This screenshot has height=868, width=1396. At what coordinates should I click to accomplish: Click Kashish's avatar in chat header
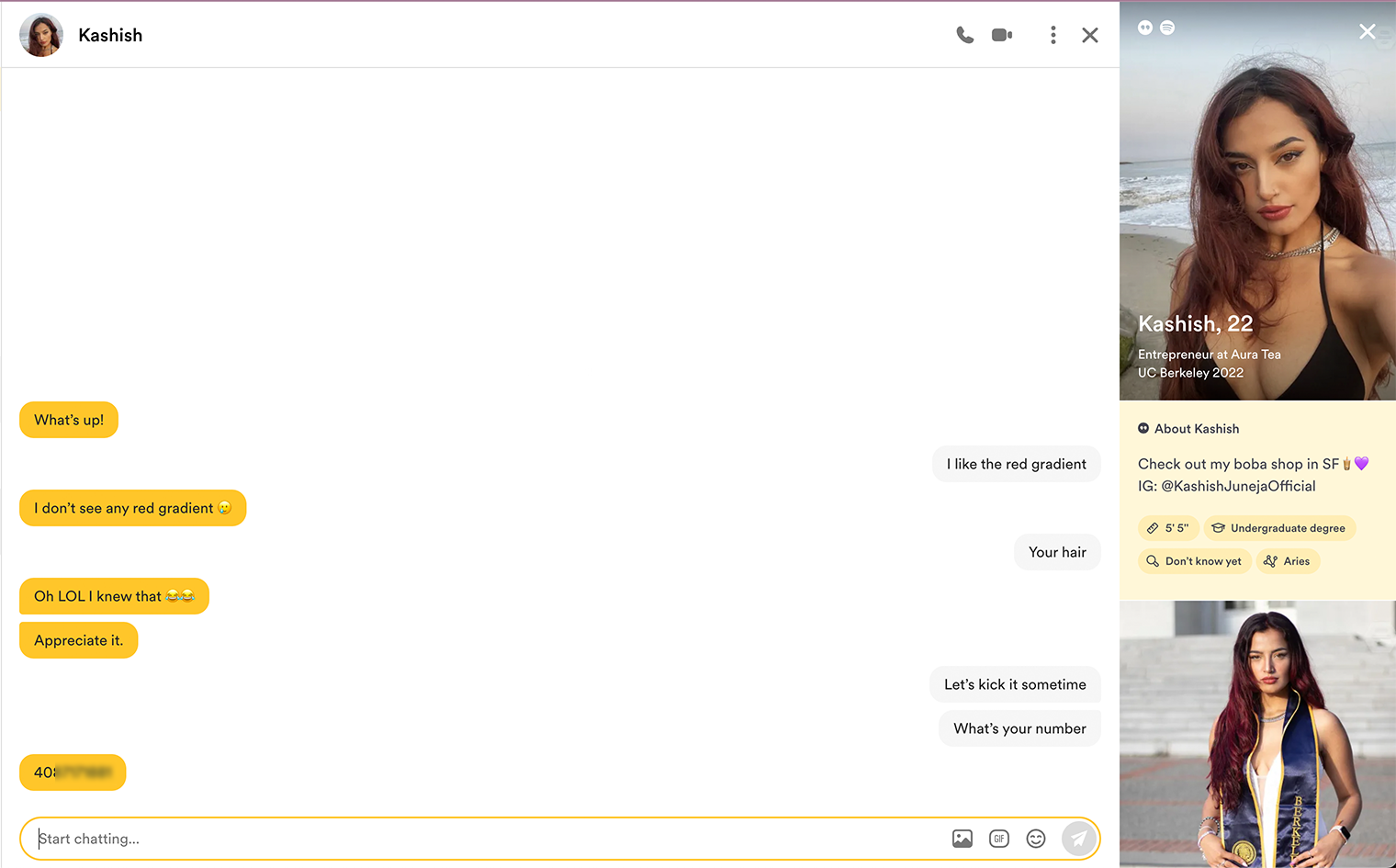[x=41, y=35]
